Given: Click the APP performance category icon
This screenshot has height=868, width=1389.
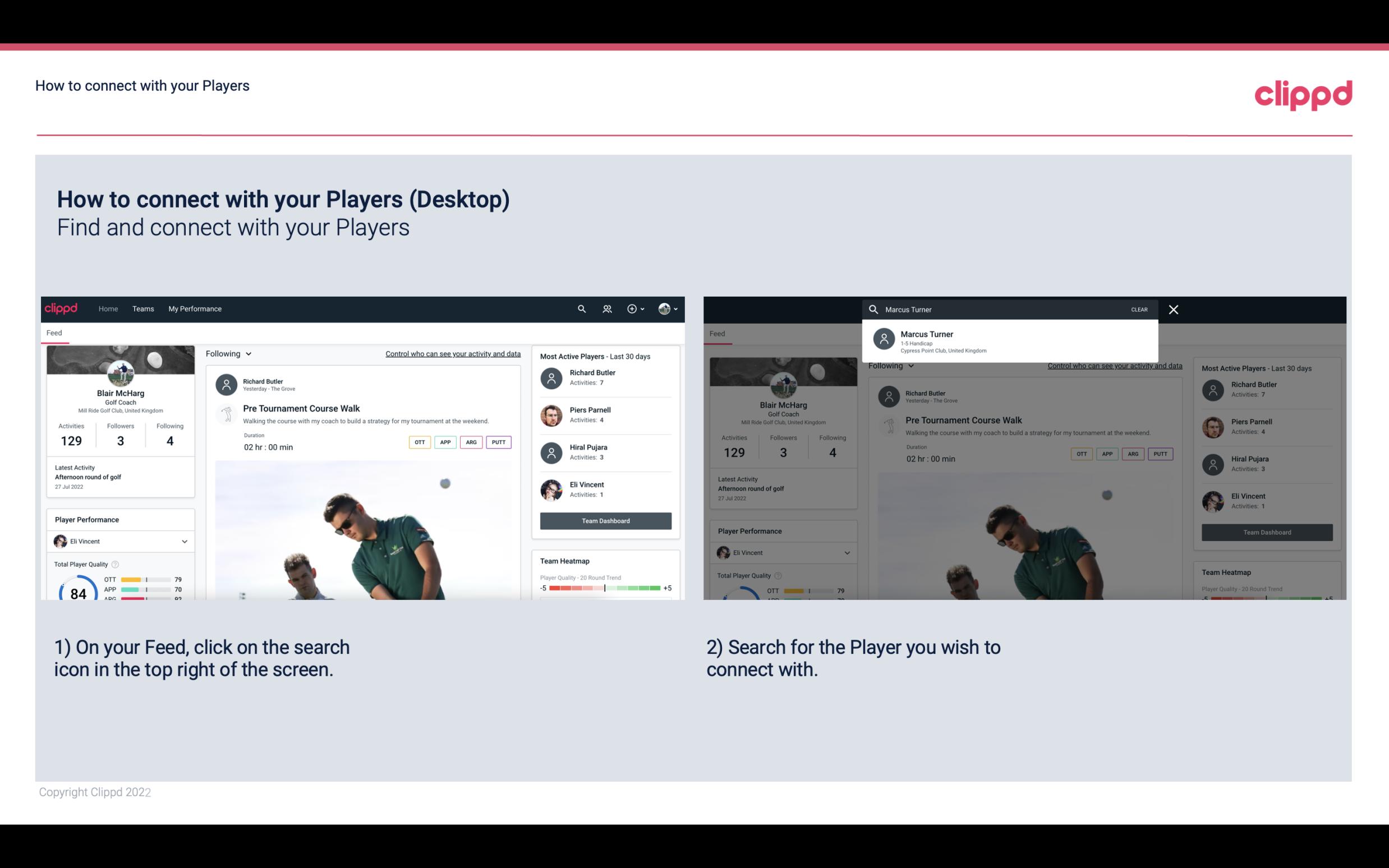Looking at the screenshot, I should point(443,441).
